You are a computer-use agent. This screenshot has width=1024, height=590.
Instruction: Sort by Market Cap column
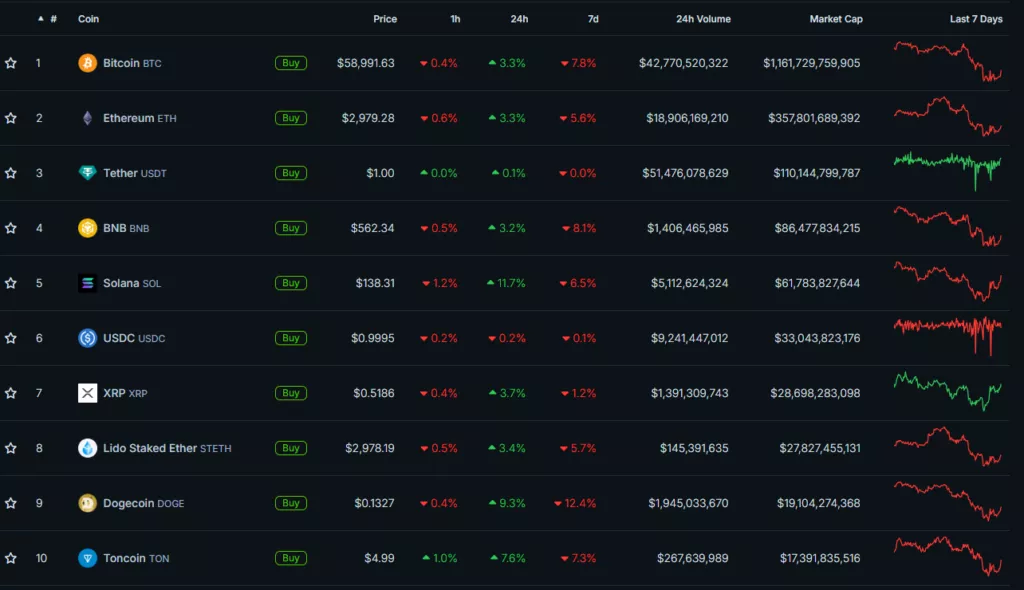[836, 19]
